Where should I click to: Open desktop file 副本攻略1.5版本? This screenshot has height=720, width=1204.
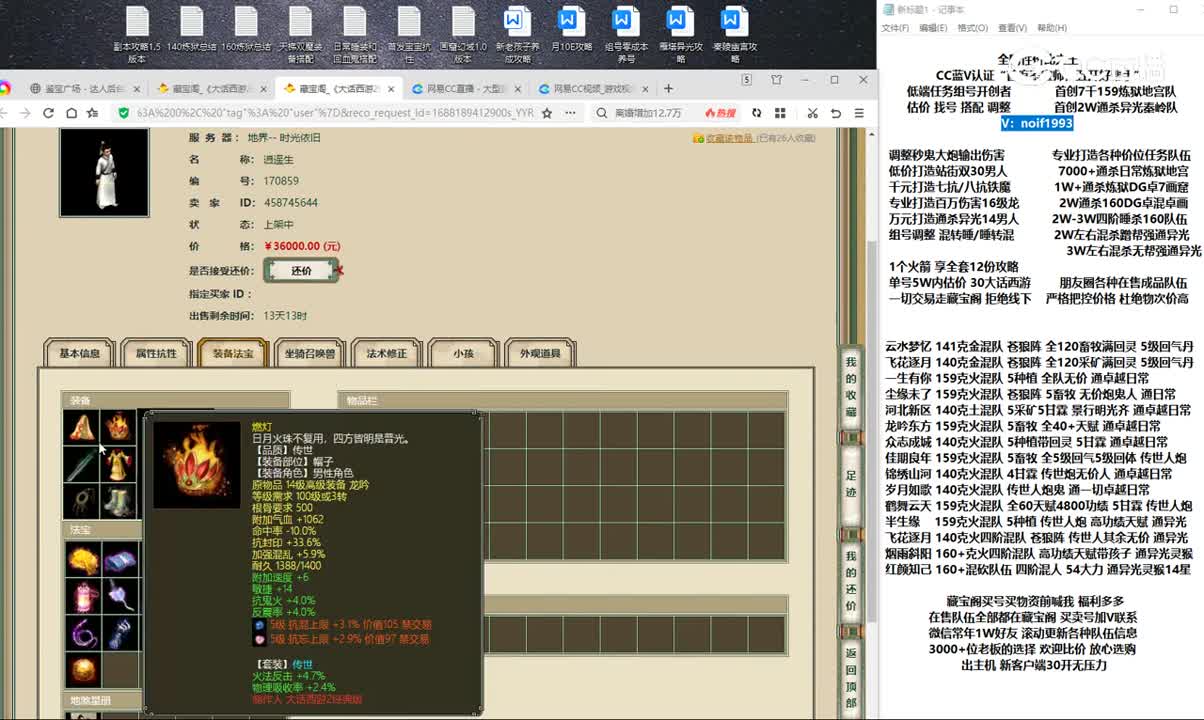(137, 35)
